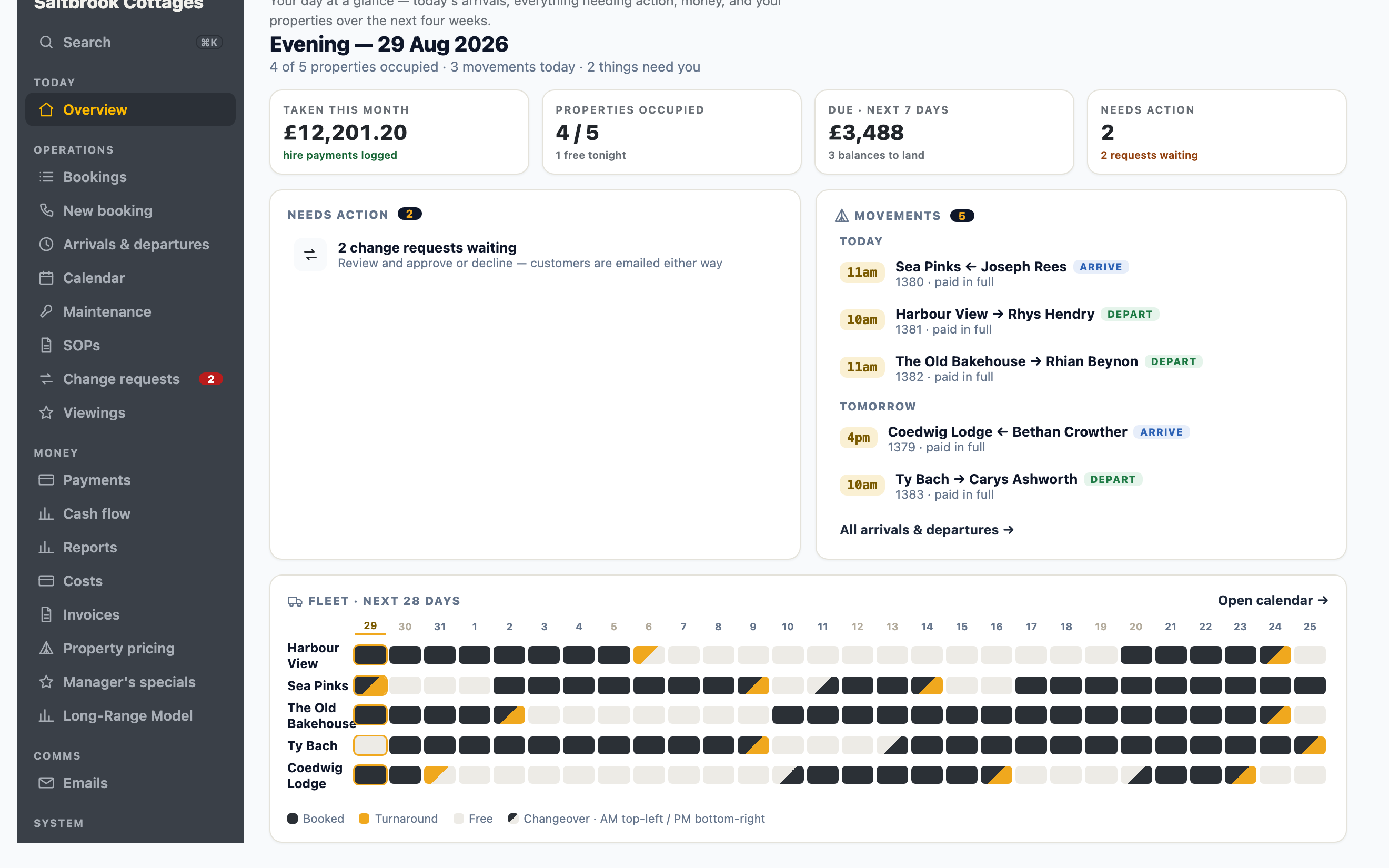The width and height of the screenshot is (1389, 868).
Task: Click the Properties occupied 4 / 5 card
Action: tap(671, 132)
